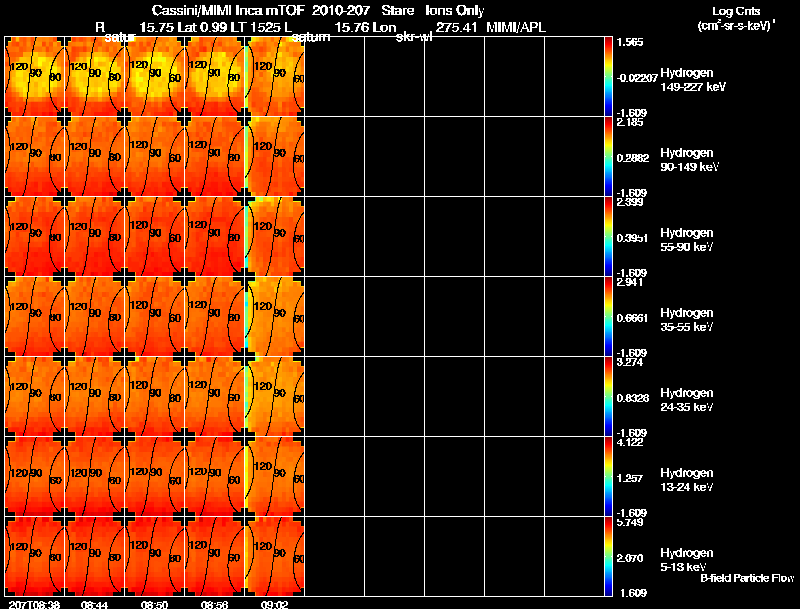800x609 pixels.
Task: Select the 5-13 keV image at 09:02
Action: pyautogui.click(x=275, y=556)
